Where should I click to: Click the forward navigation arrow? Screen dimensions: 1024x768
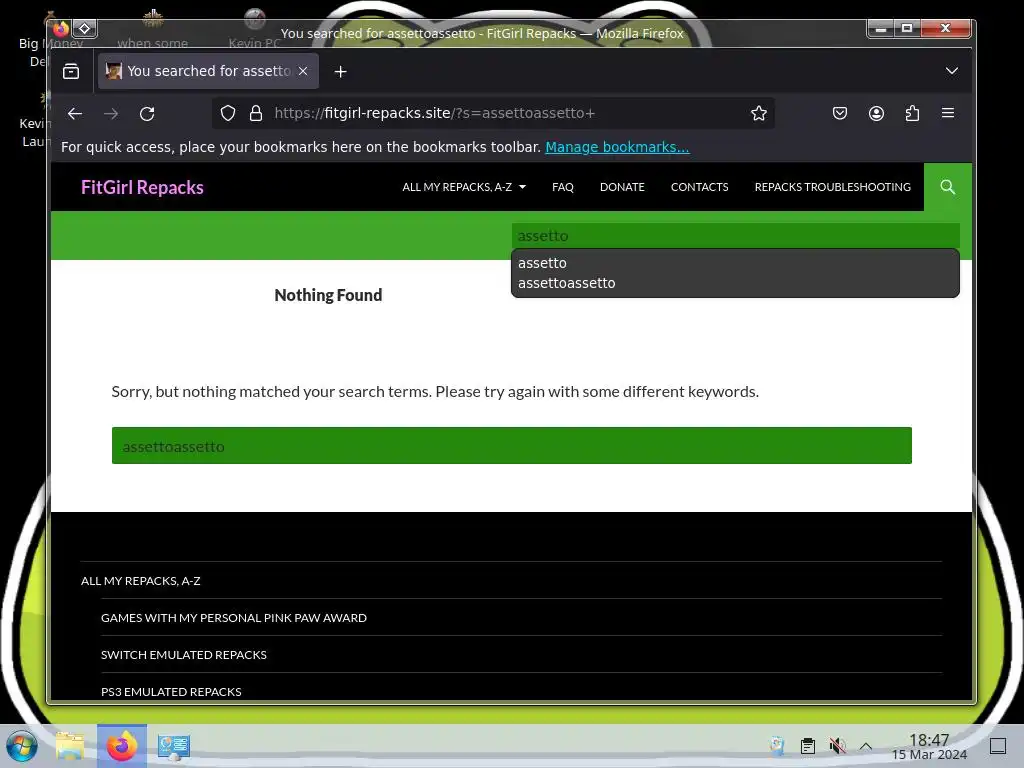click(x=111, y=114)
